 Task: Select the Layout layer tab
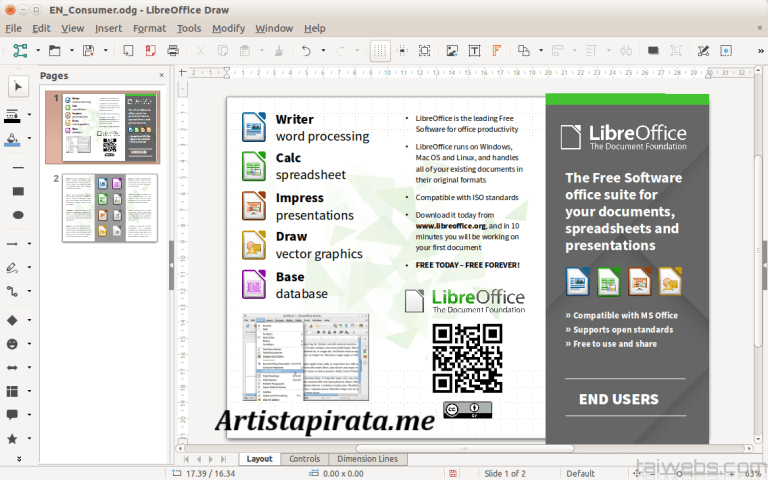[259, 459]
